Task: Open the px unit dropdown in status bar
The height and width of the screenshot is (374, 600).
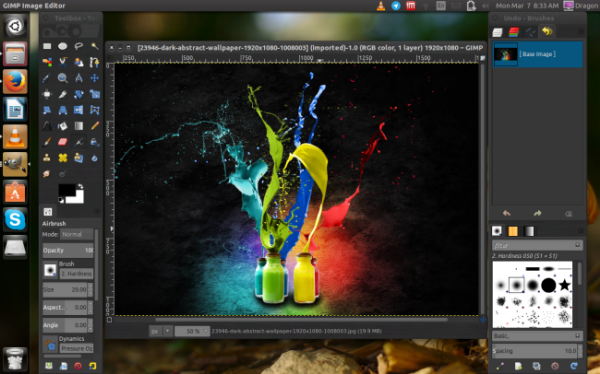Action: (x=160, y=331)
